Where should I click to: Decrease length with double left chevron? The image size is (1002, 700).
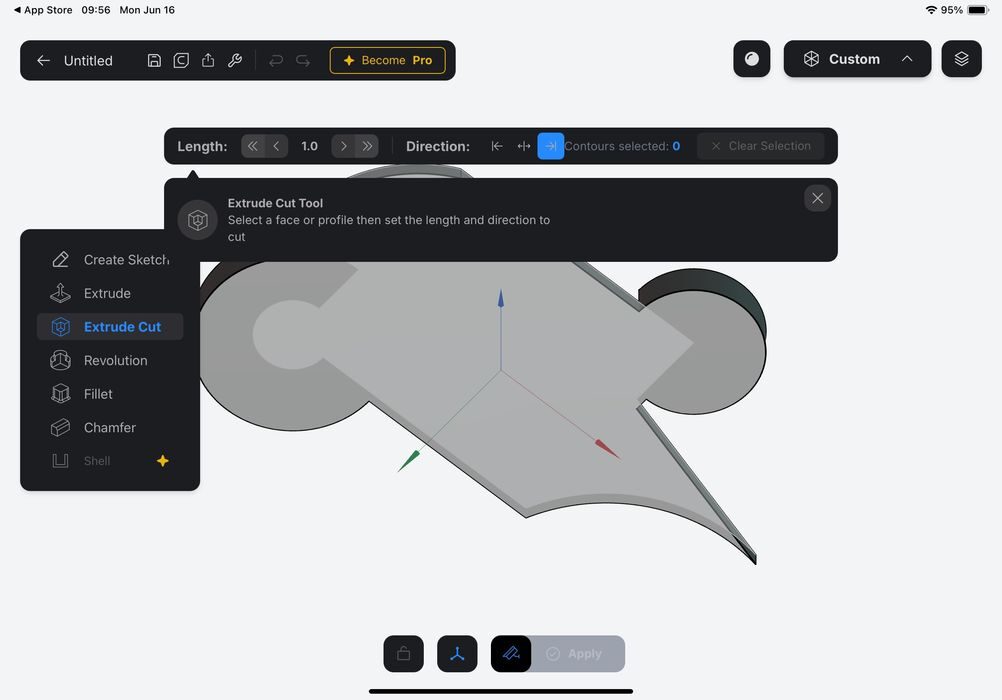coord(253,146)
